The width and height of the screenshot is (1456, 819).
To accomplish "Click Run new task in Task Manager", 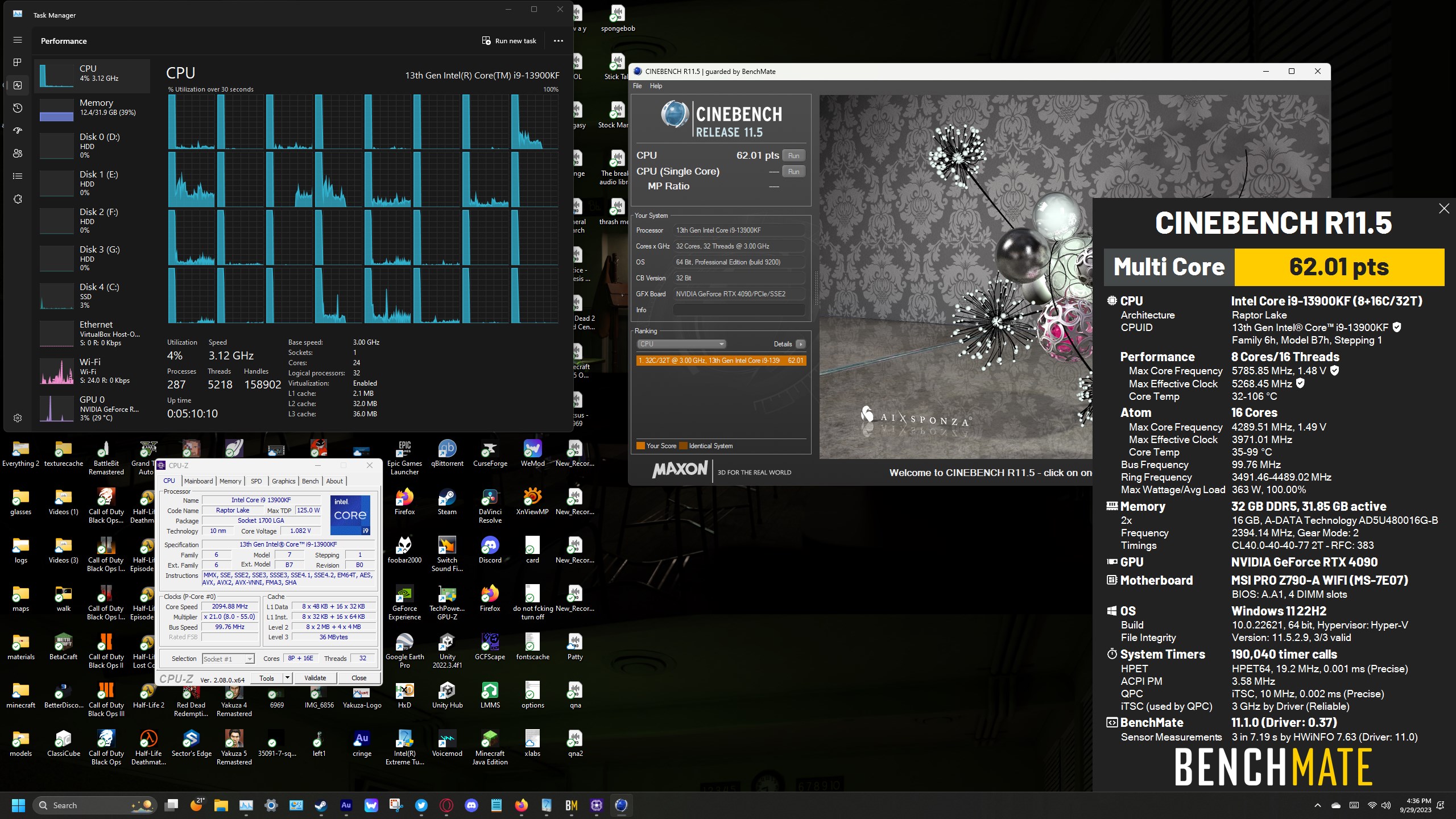I will [509, 41].
